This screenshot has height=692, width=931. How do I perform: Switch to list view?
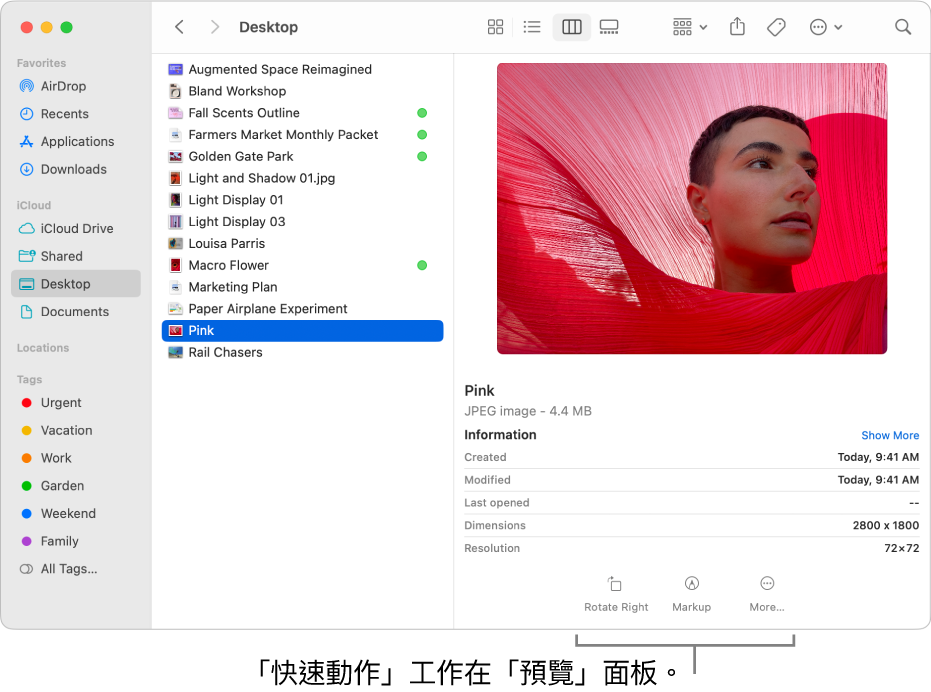click(x=532, y=27)
